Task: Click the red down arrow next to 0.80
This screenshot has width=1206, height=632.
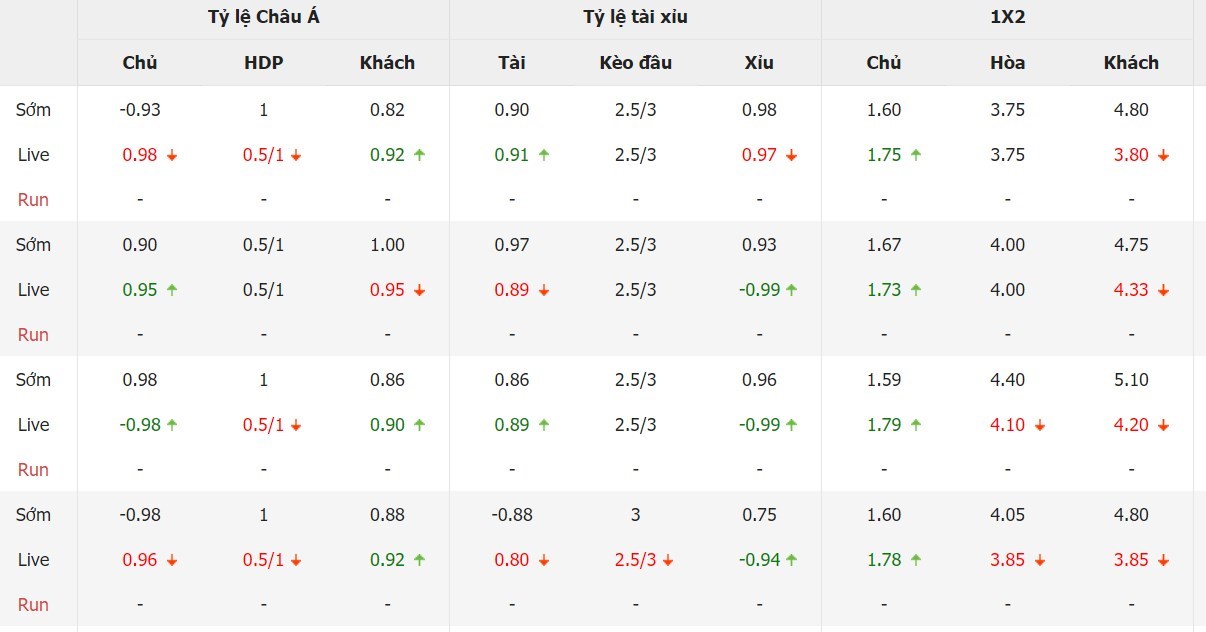Action: (544, 560)
